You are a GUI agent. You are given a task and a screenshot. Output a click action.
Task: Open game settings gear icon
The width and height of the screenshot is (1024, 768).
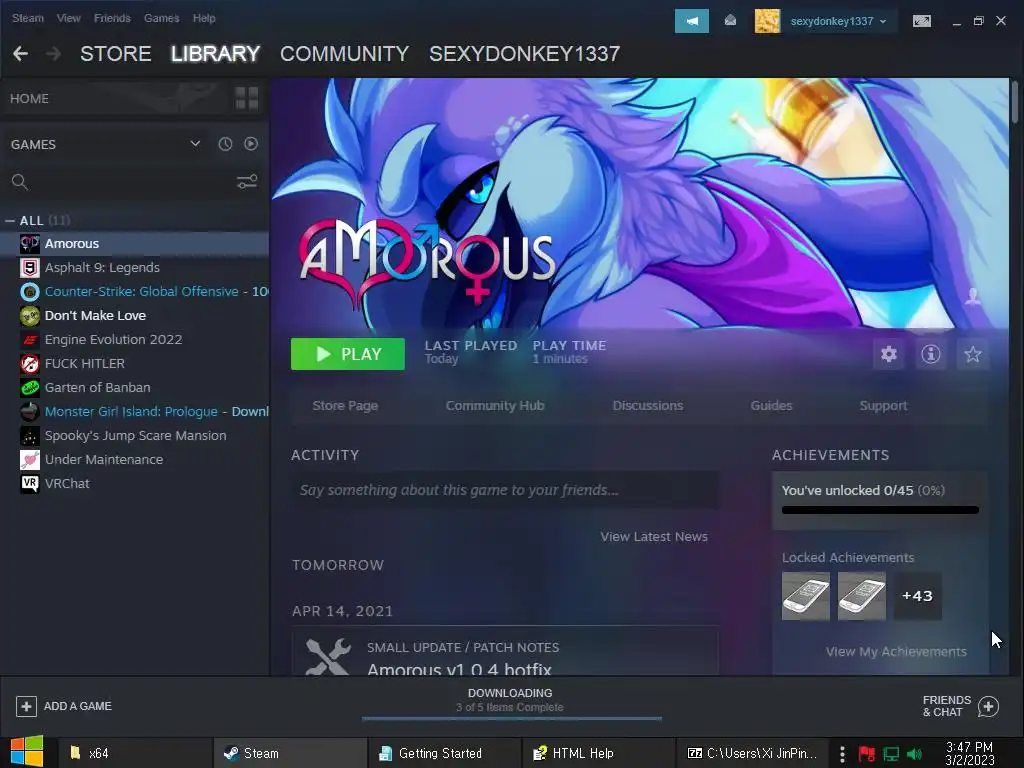coord(889,354)
